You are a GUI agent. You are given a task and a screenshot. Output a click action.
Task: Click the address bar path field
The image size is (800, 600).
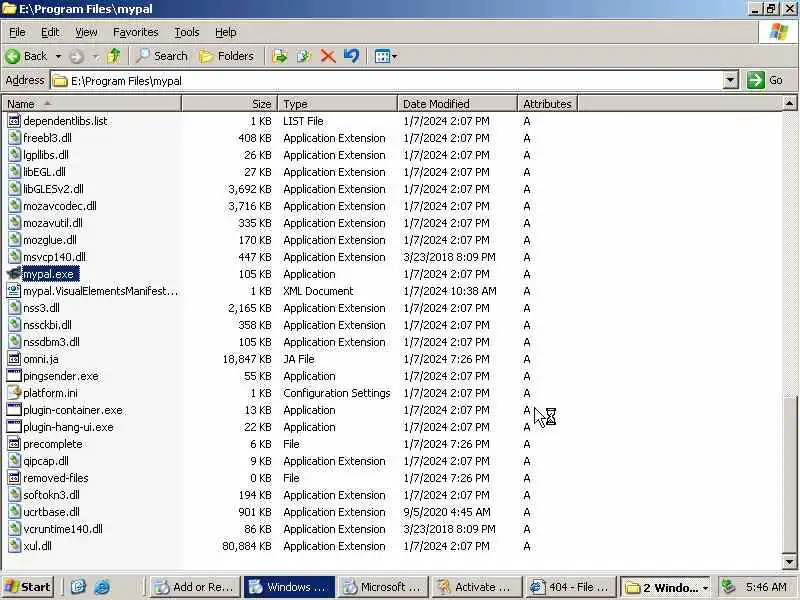click(x=387, y=81)
